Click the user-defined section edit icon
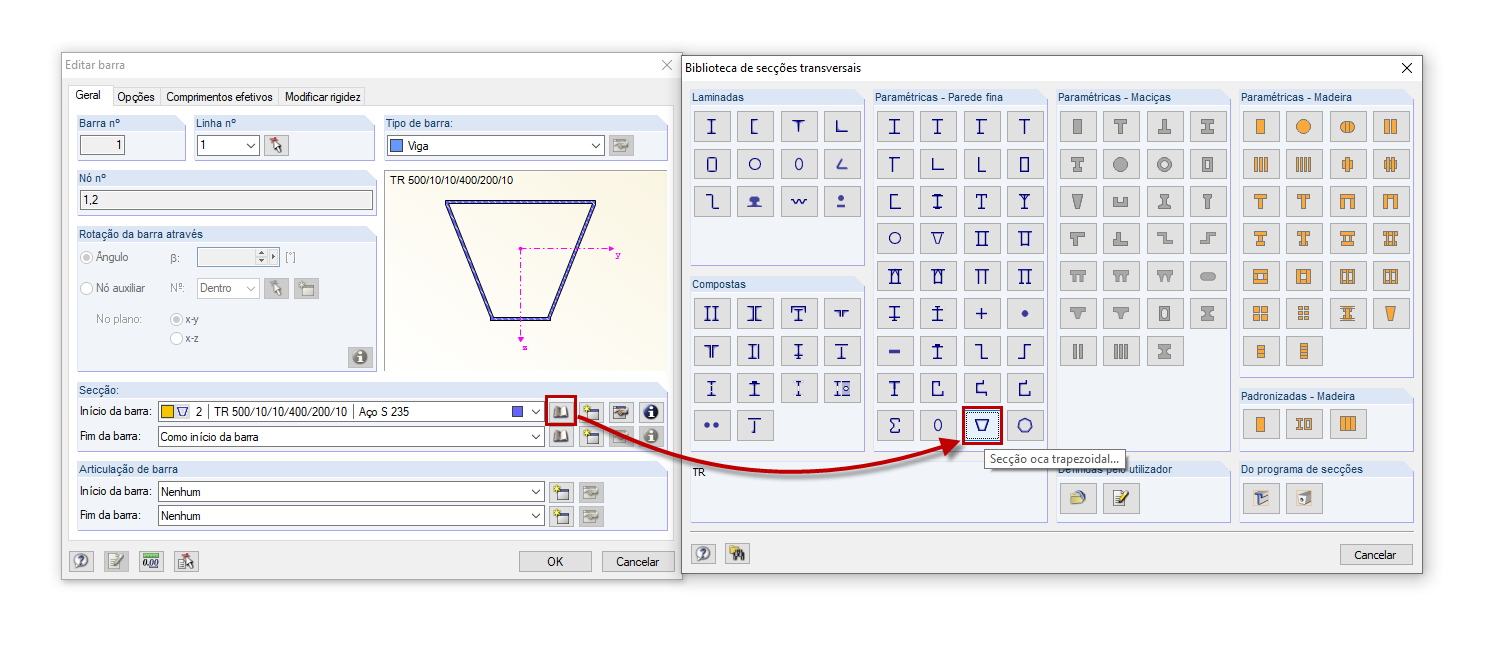 point(1121,497)
